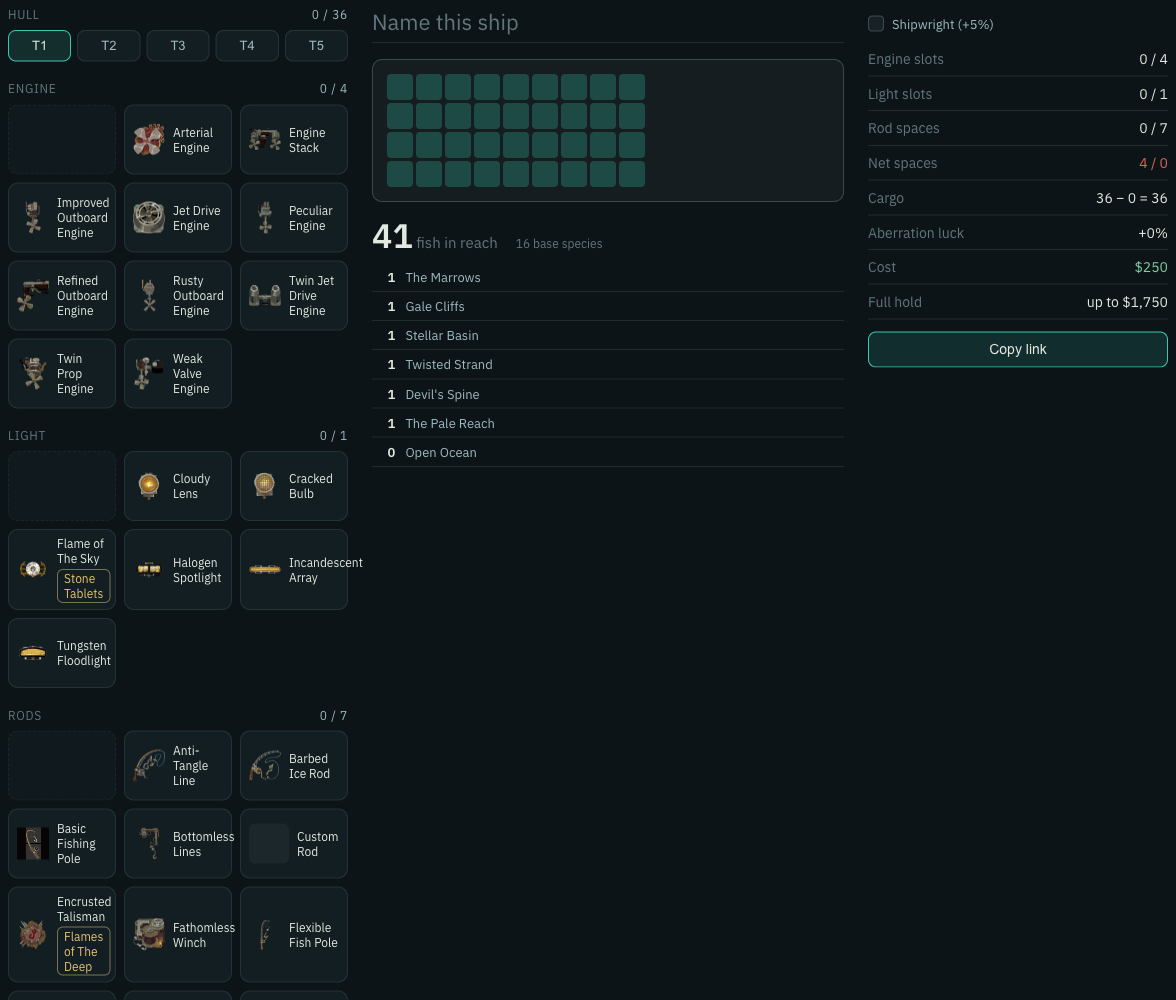Select the Cracked Bulb light icon
The width and height of the screenshot is (1176, 1000).
click(x=265, y=486)
